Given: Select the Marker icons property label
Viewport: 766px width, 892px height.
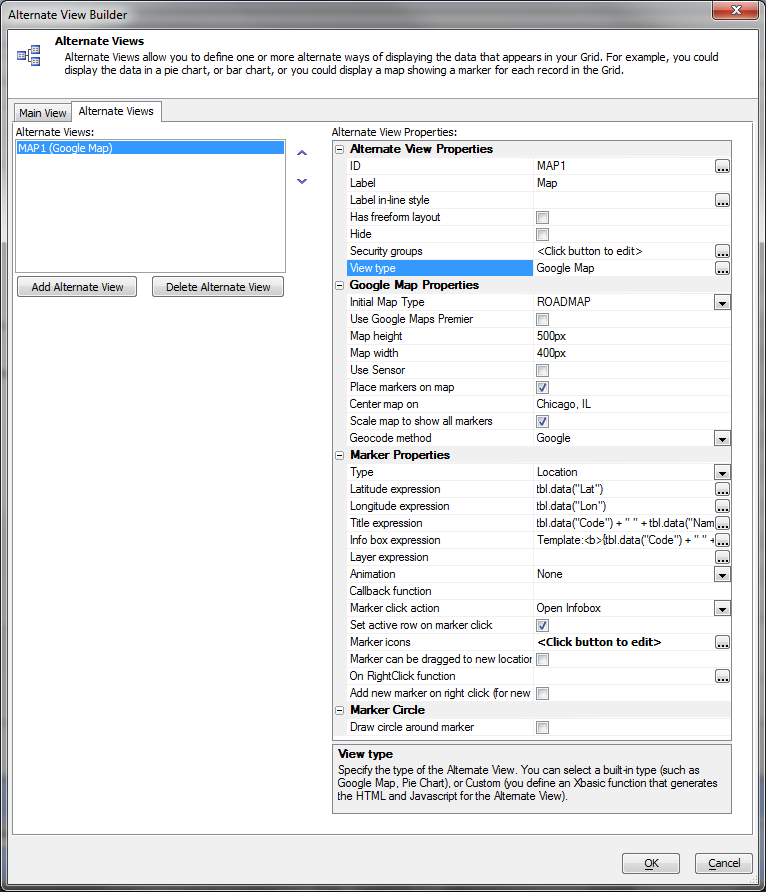Looking at the screenshot, I should 380,642.
